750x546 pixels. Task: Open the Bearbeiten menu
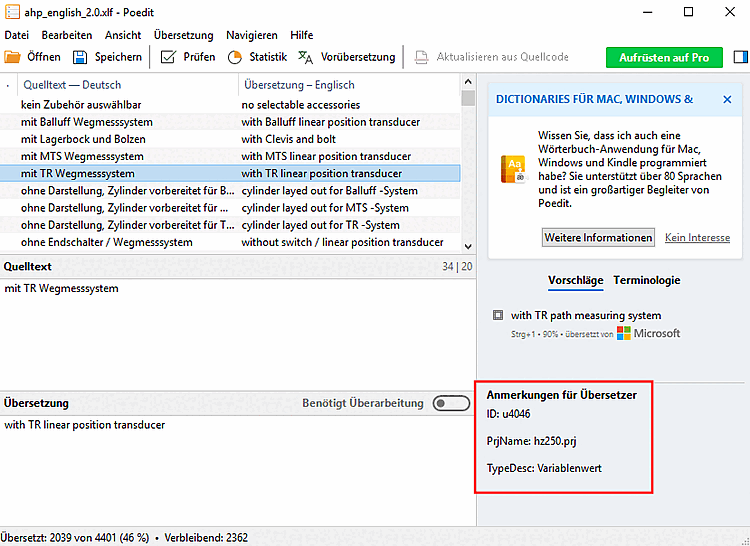67,35
